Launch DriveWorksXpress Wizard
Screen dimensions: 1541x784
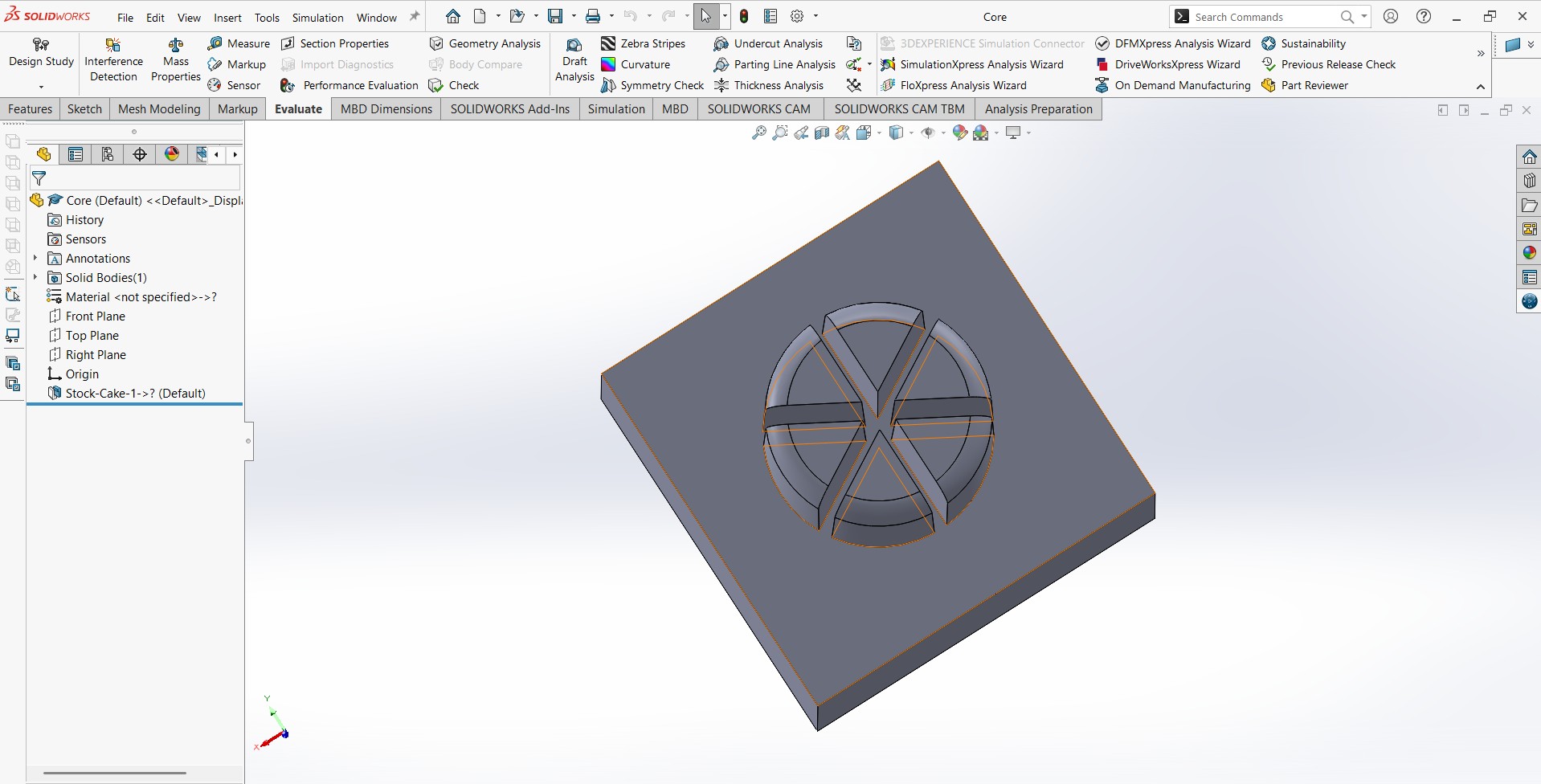pos(1168,64)
